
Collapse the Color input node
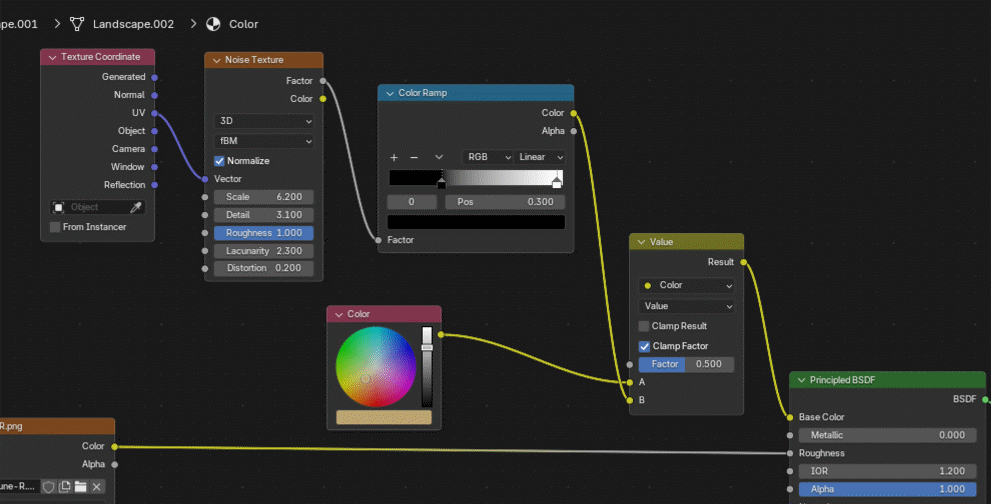click(x=339, y=314)
